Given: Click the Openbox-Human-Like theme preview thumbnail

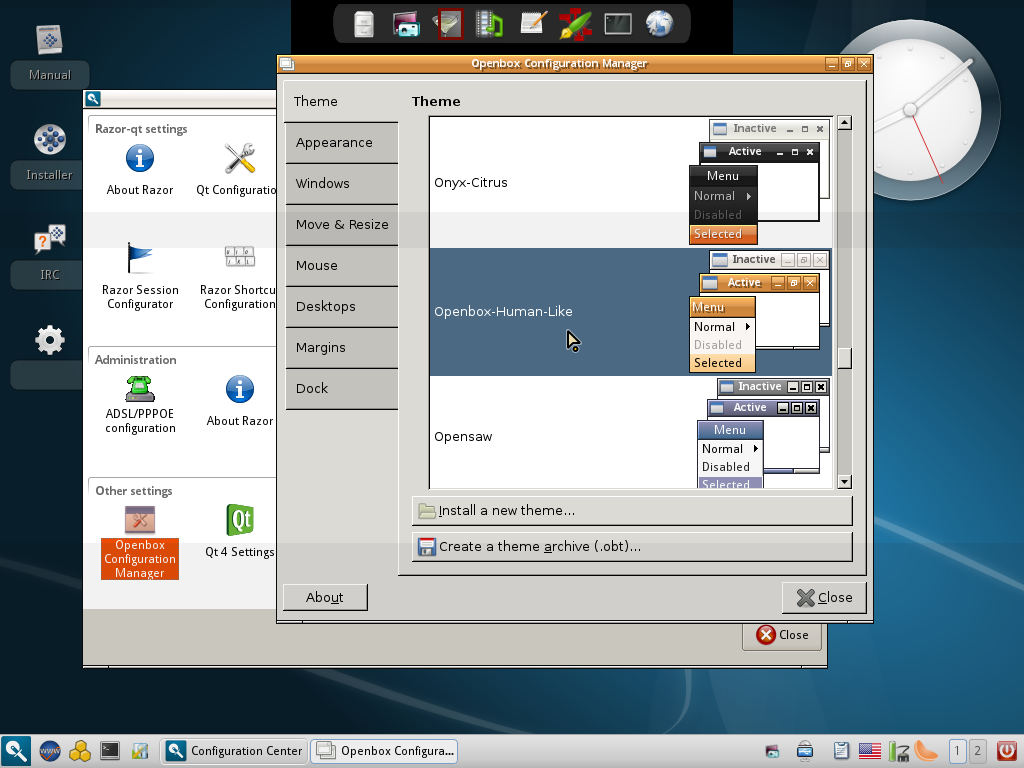Looking at the screenshot, I should click(x=760, y=312).
